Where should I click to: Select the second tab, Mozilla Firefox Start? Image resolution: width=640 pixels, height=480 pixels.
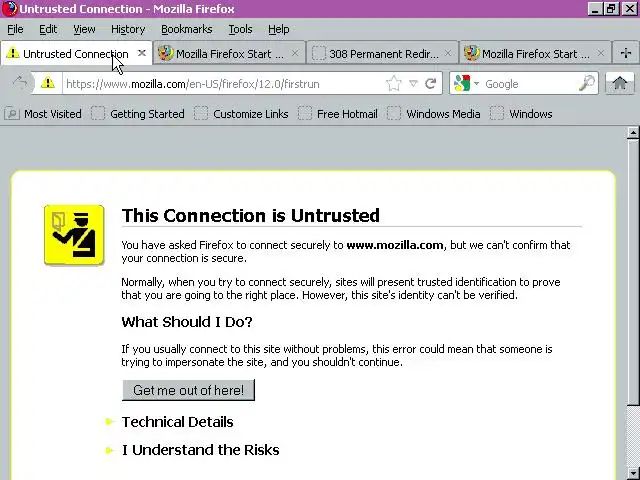(x=229, y=53)
